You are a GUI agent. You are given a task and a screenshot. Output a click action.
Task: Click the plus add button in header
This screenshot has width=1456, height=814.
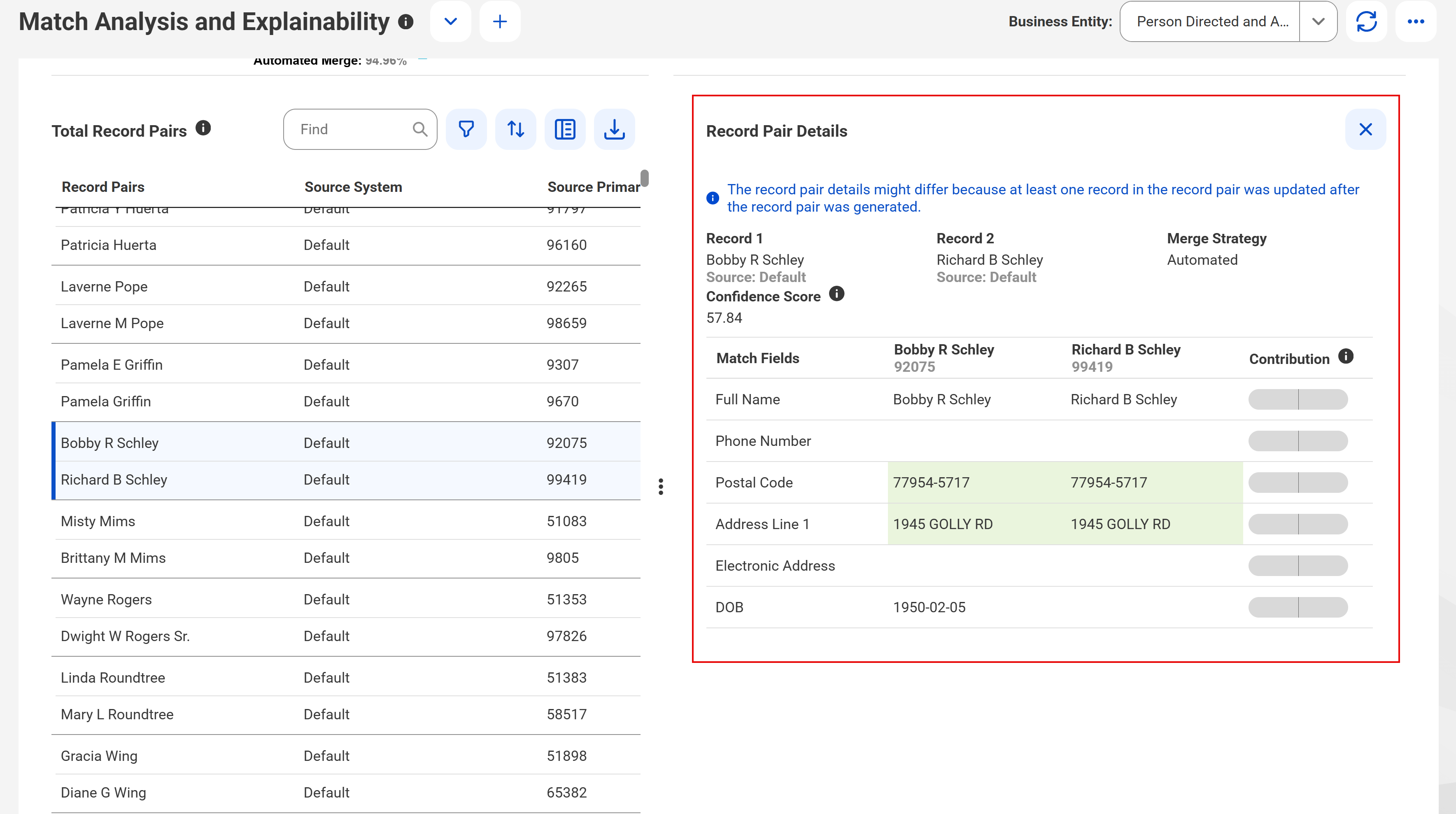(x=500, y=21)
